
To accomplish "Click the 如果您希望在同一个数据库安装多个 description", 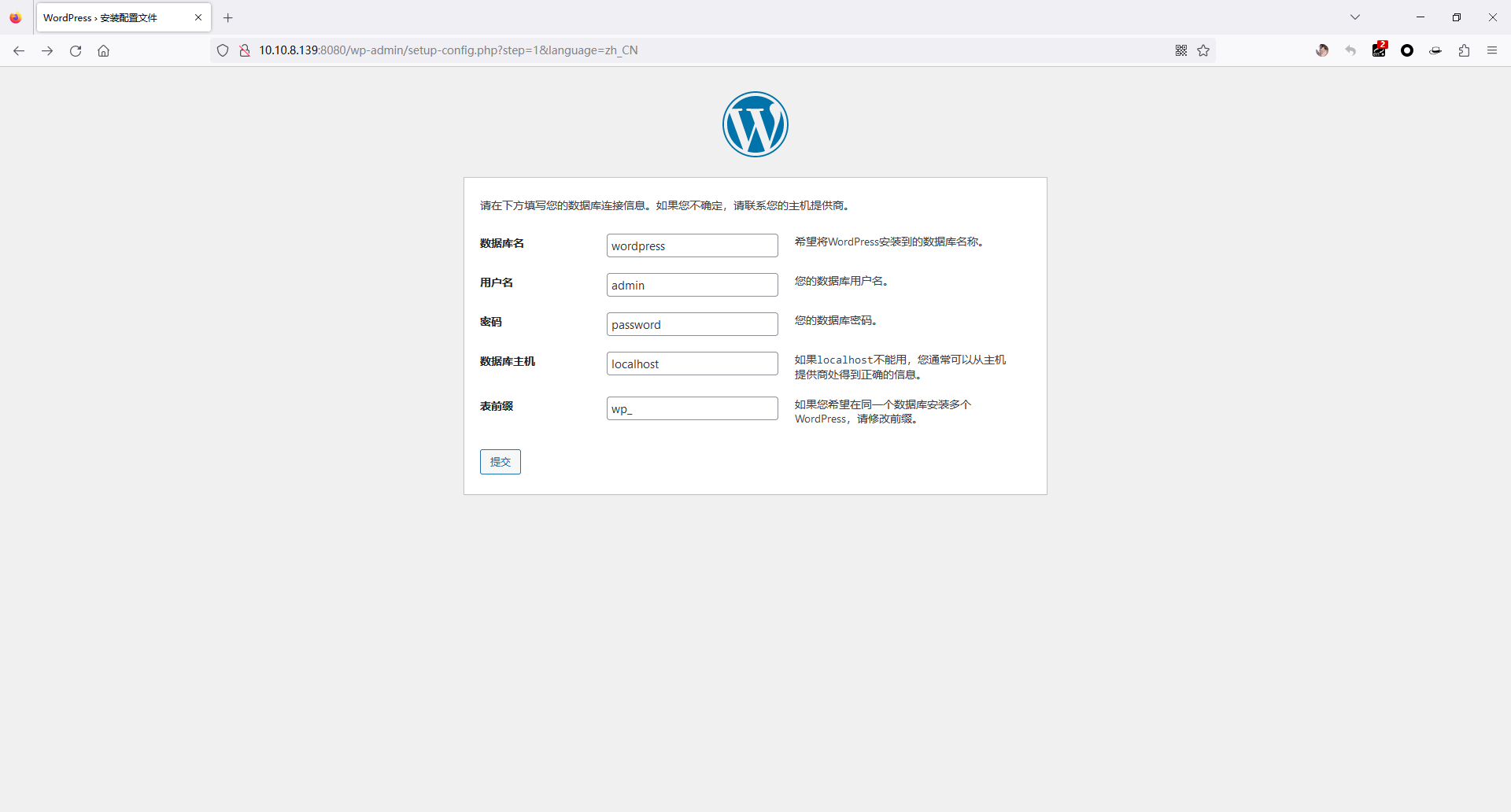I will point(883,412).
